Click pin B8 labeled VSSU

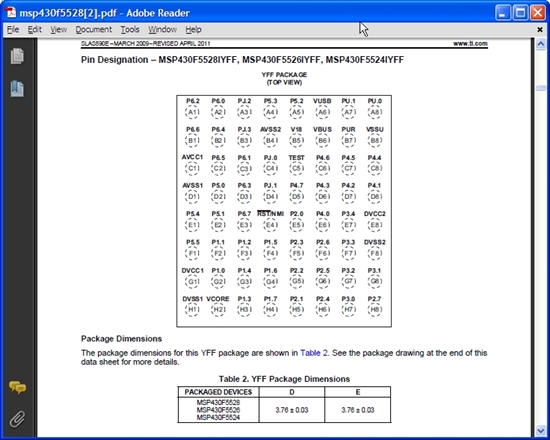375,140
